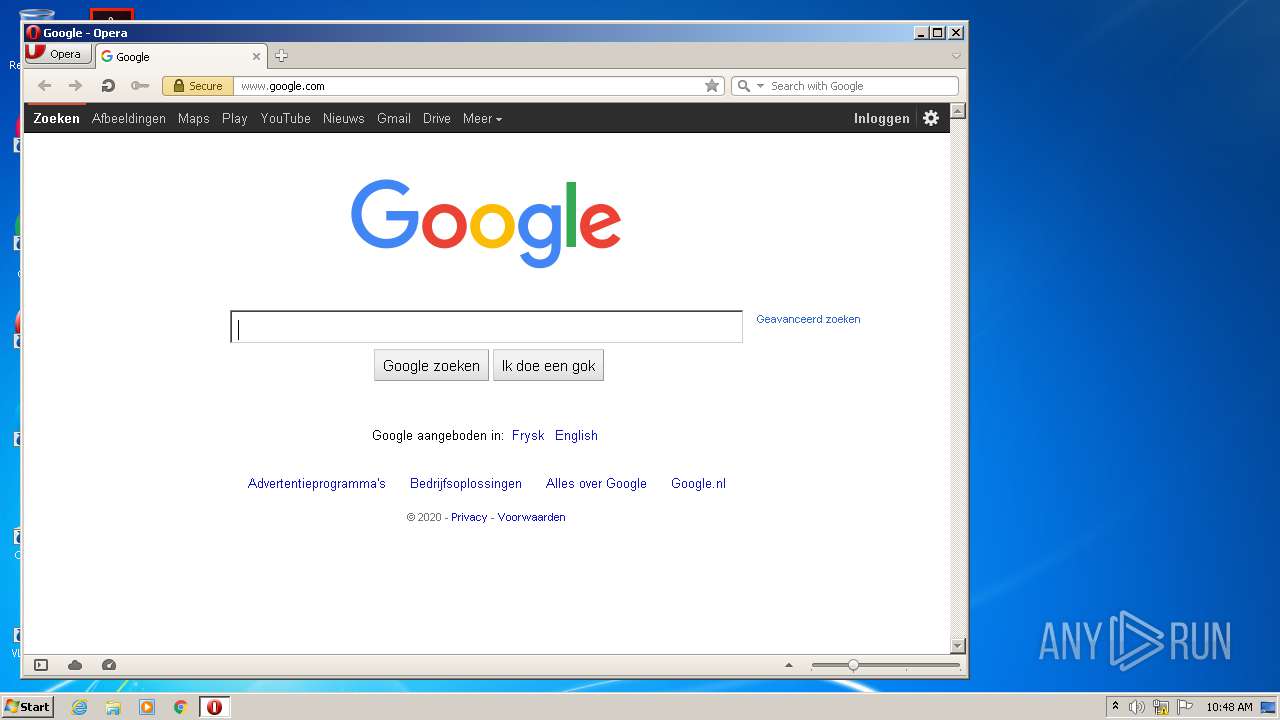Open Opera Link cloud icon
1280x720 pixels.
click(75, 665)
